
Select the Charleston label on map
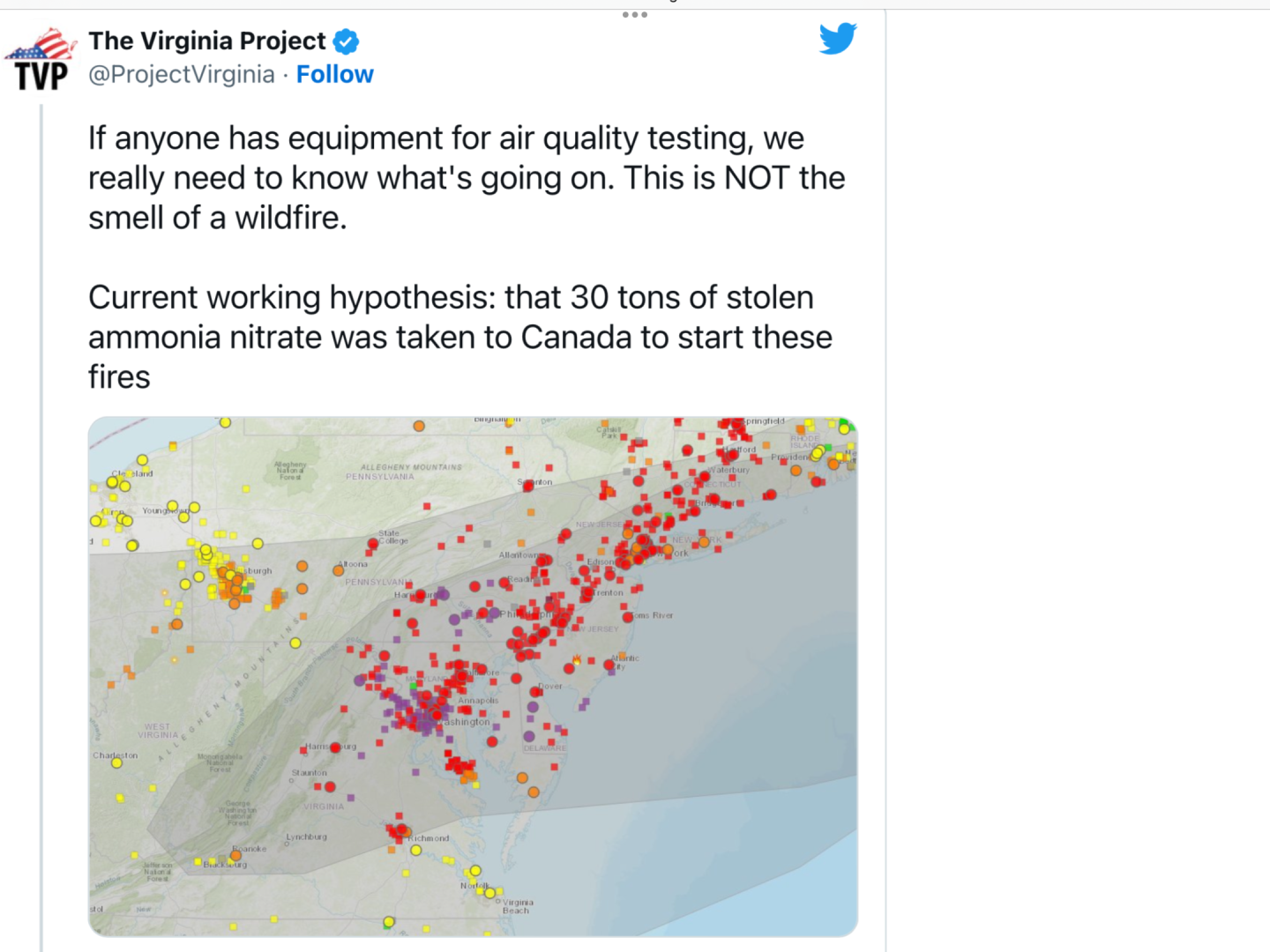pyautogui.click(x=116, y=755)
